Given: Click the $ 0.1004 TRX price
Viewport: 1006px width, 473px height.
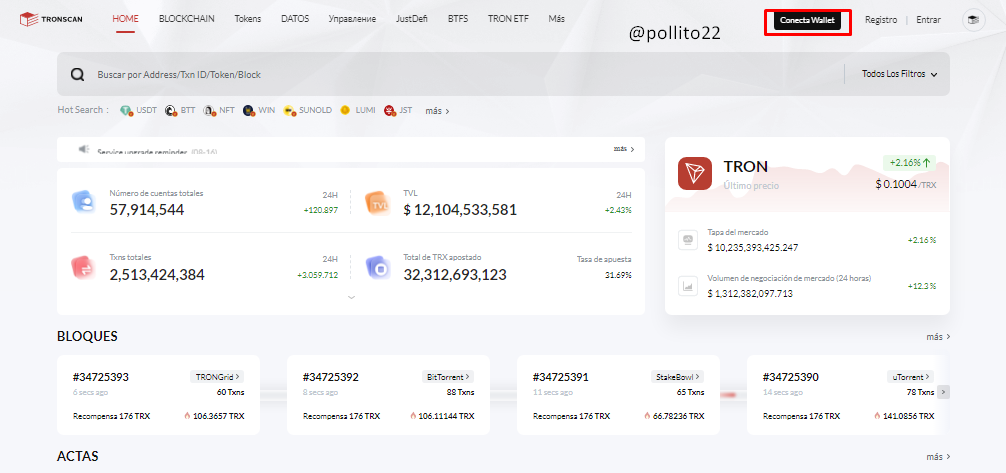Looking at the screenshot, I should (x=906, y=184).
